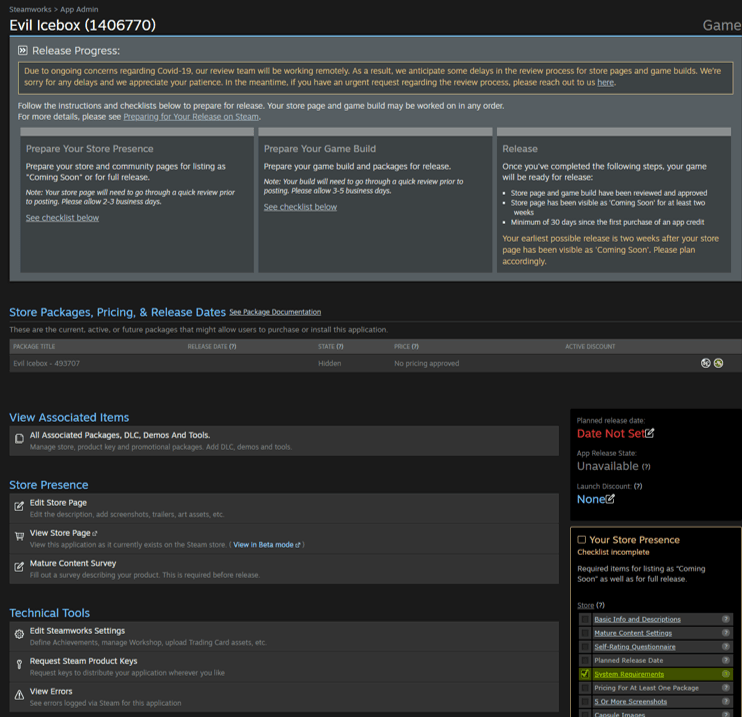Click the 'No pricing approved' price cell

point(427,363)
